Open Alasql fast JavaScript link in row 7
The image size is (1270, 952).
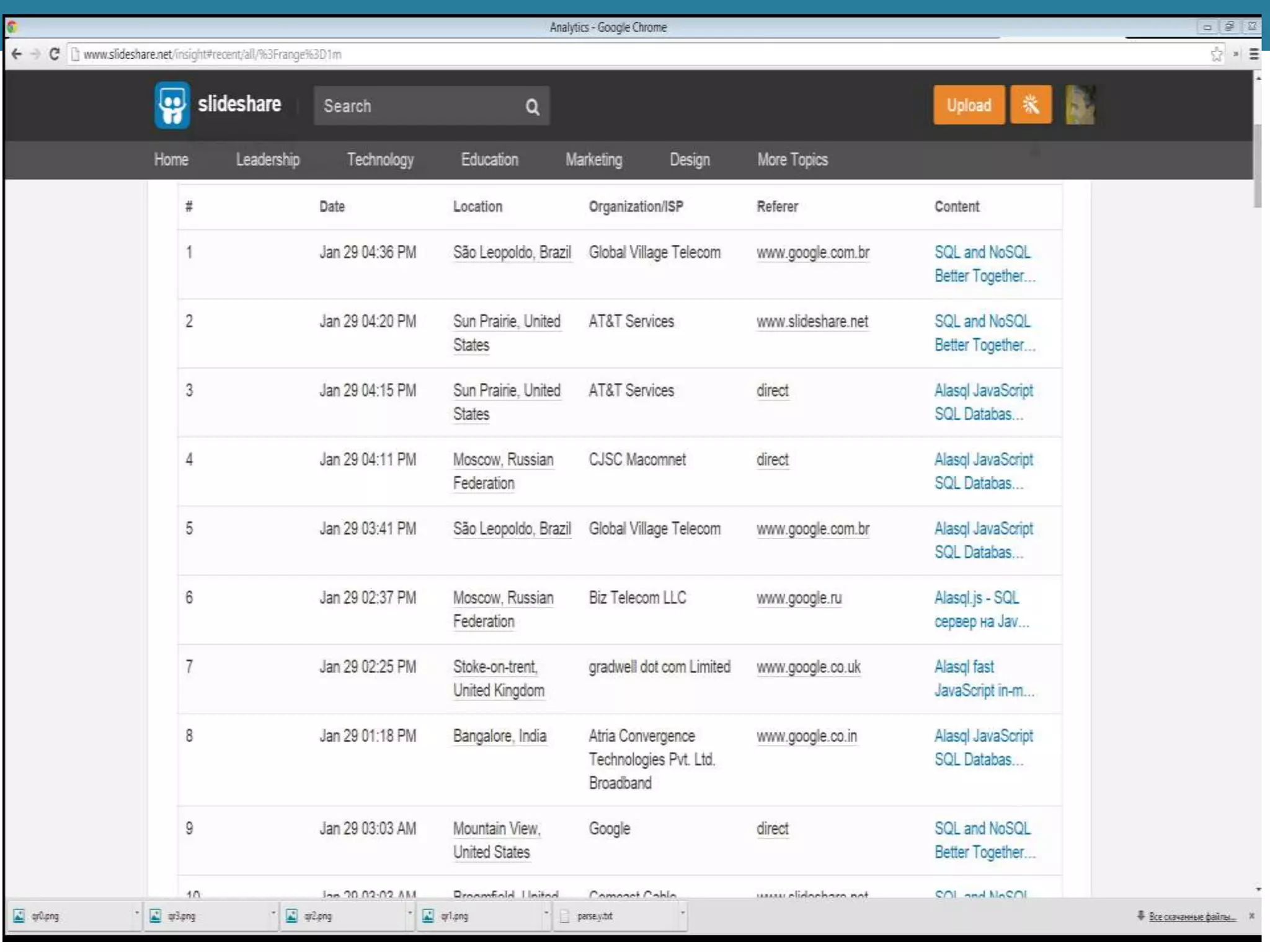[985, 679]
